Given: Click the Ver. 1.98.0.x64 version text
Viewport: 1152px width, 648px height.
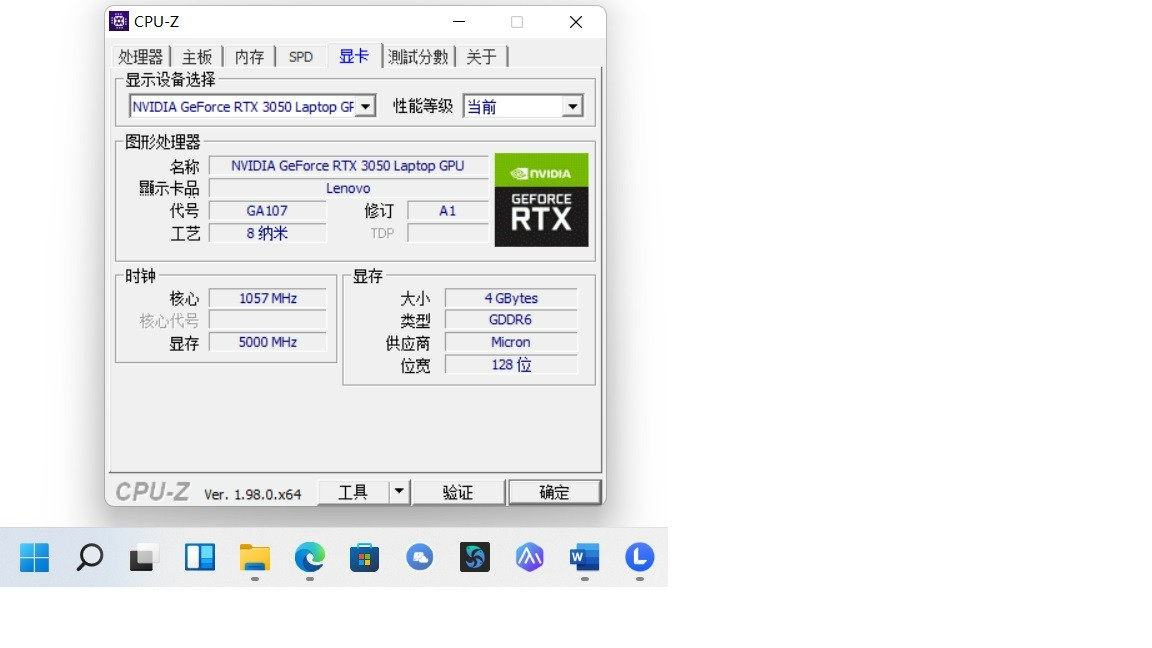Looking at the screenshot, I should coord(253,494).
